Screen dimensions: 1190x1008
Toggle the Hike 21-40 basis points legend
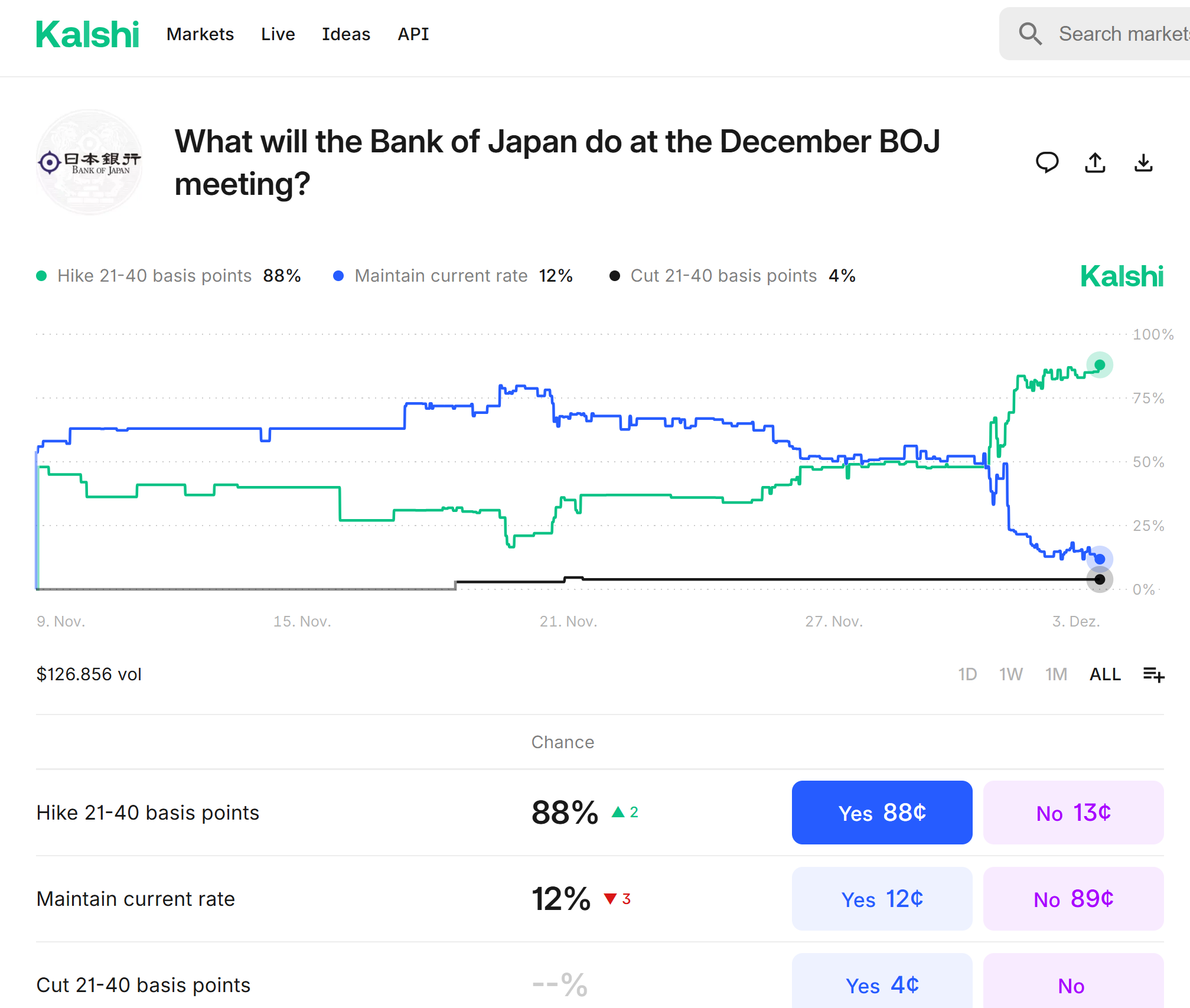[155, 276]
